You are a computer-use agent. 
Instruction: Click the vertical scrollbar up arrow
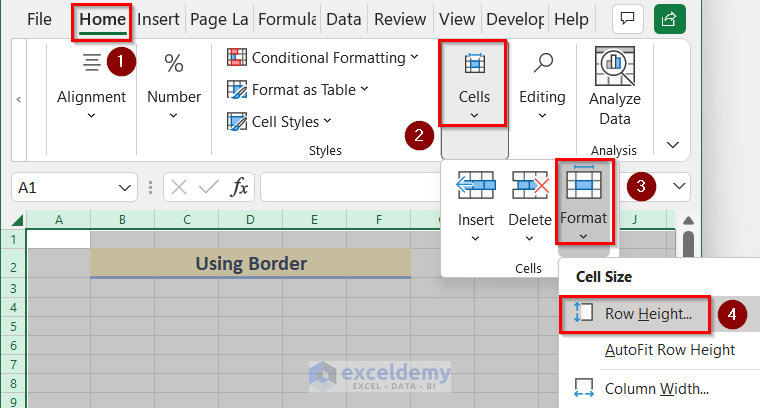click(688, 221)
